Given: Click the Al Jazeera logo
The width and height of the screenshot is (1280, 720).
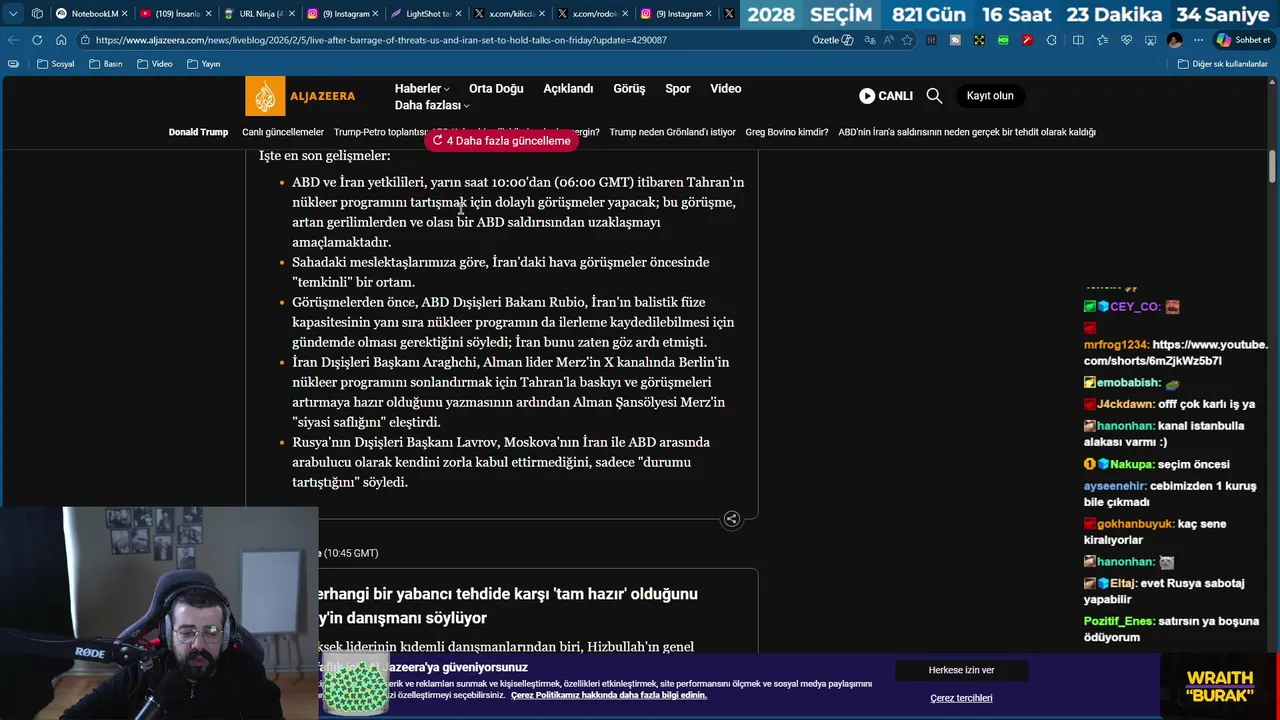Looking at the screenshot, I should [300, 96].
